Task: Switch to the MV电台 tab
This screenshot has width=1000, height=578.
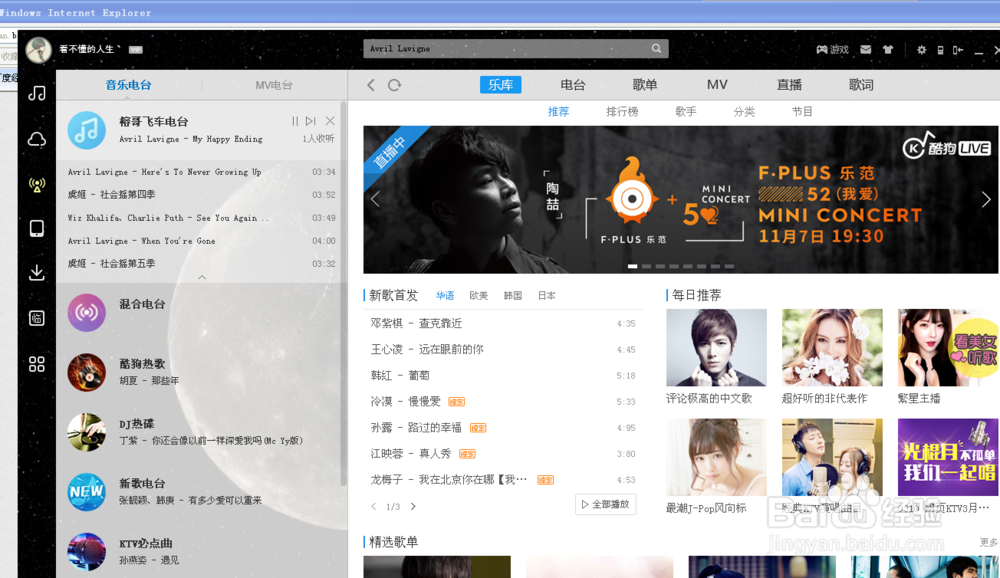Action: 274,85
